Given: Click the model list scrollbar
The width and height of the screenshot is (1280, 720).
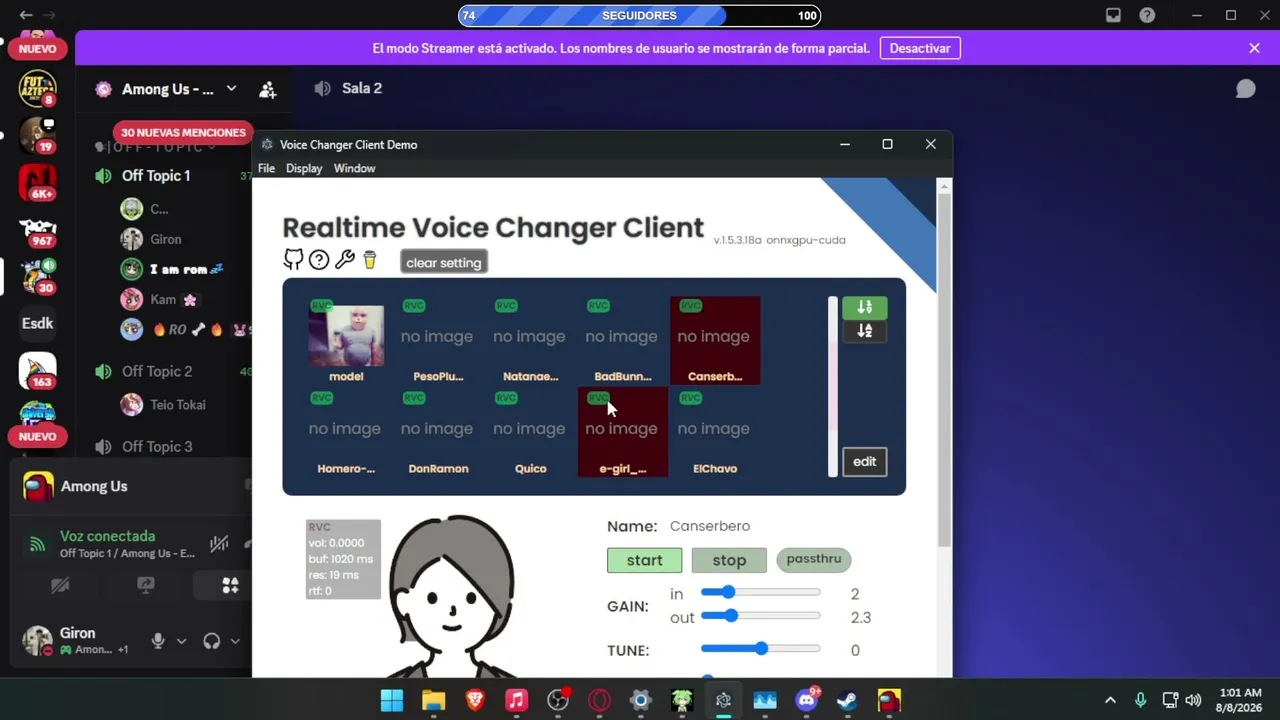Looking at the screenshot, I should tap(833, 386).
